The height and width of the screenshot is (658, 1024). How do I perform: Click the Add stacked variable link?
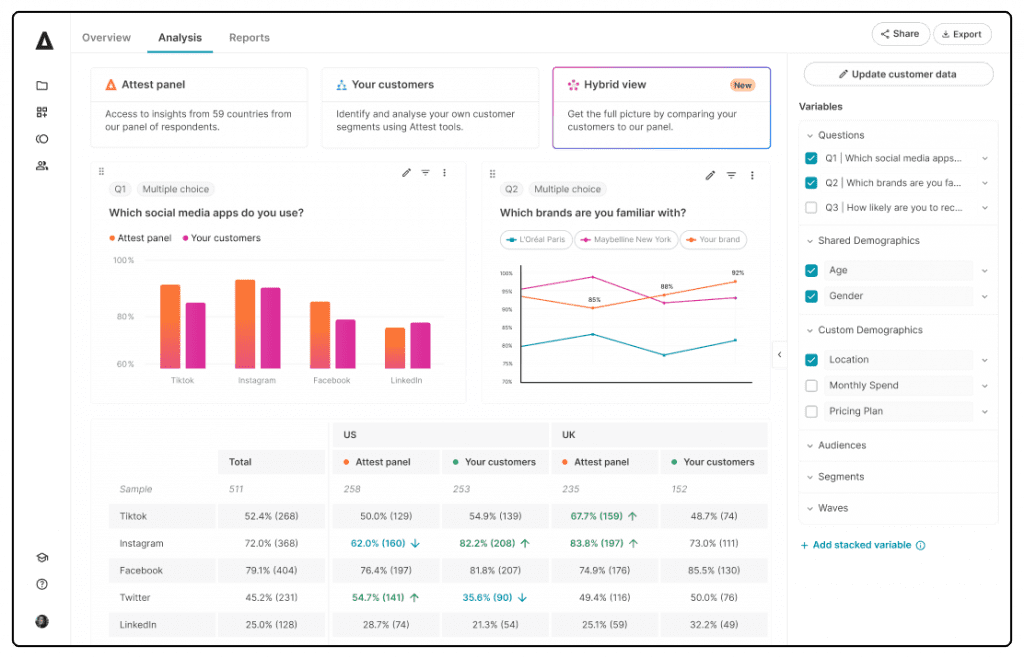click(x=861, y=545)
